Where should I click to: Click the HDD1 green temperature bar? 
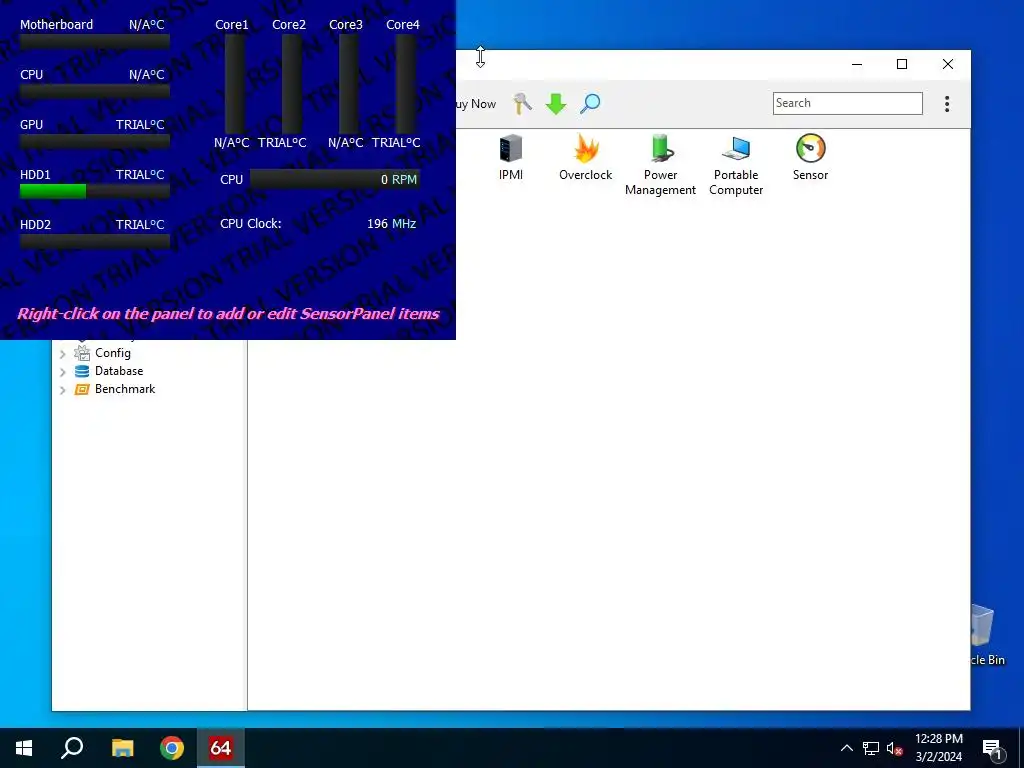pos(53,191)
